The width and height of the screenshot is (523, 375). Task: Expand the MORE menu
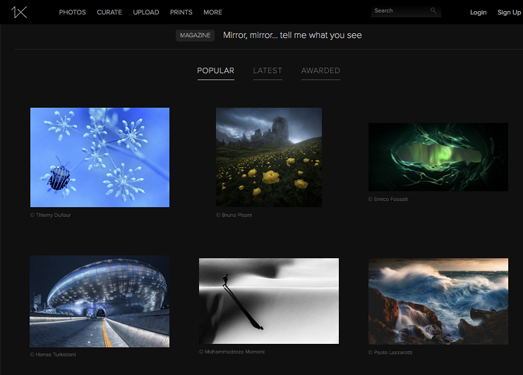[x=213, y=12]
